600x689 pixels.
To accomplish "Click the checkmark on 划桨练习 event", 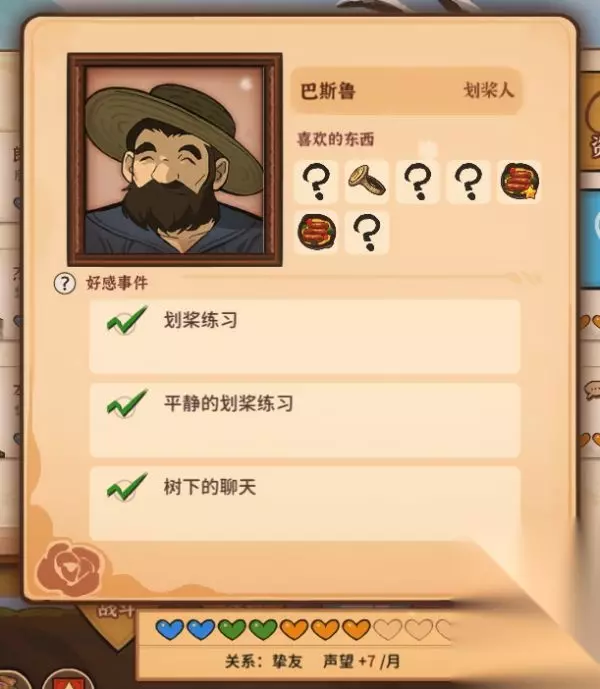I will pyautogui.click(x=127, y=320).
